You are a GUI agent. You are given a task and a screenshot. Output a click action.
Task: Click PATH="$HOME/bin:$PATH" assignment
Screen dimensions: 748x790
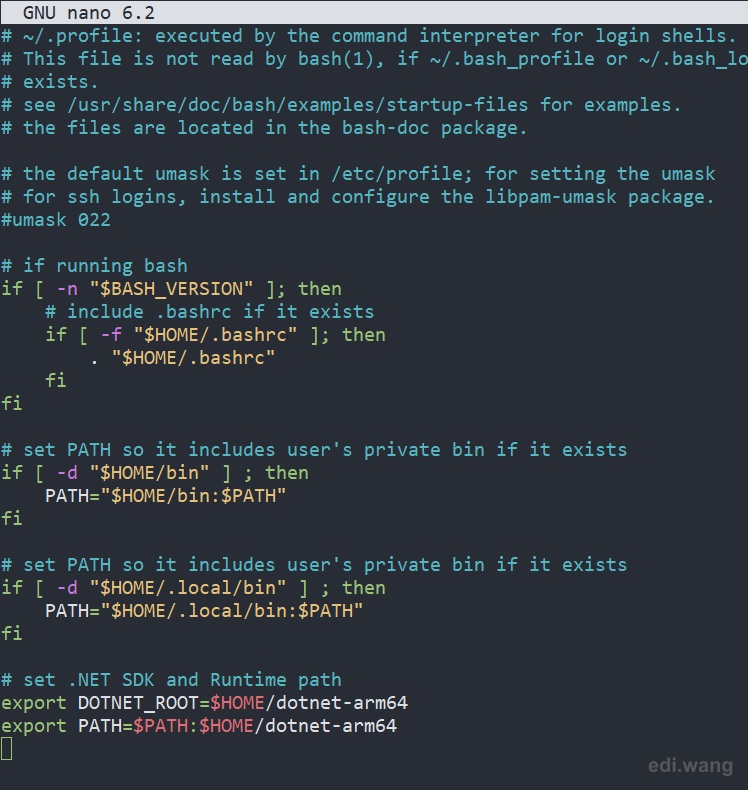(x=166, y=496)
